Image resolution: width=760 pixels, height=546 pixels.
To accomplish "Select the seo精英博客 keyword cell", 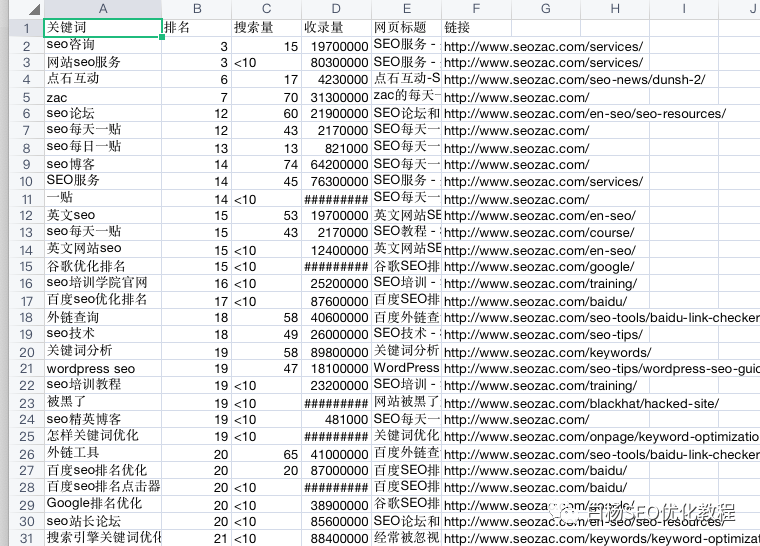I will point(103,419).
